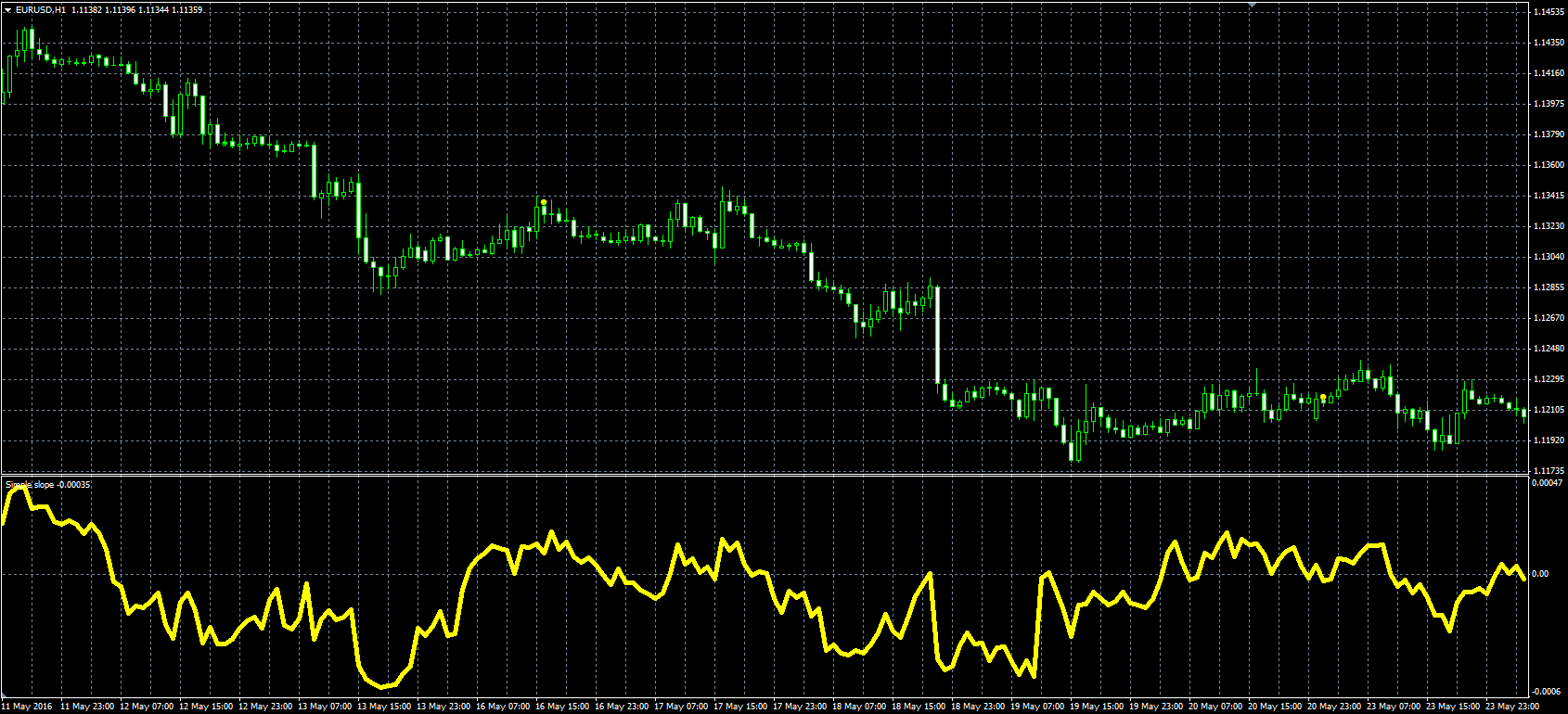This screenshot has height=714, width=1568.
Task: Click time axis label 23 May 15:00
Action: coord(1453,707)
